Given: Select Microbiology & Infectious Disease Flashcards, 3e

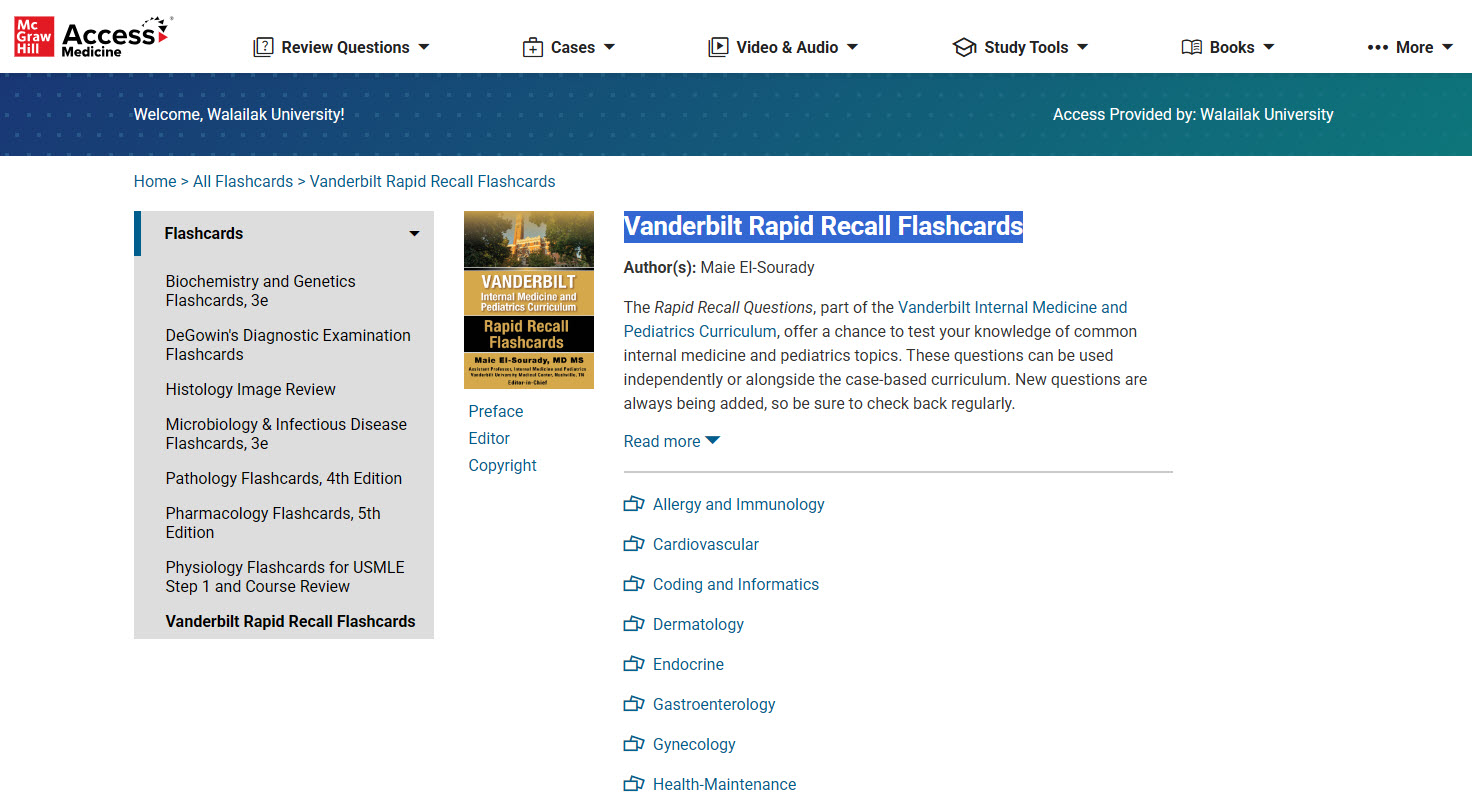Looking at the screenshot, I should [x=286, y=434].
